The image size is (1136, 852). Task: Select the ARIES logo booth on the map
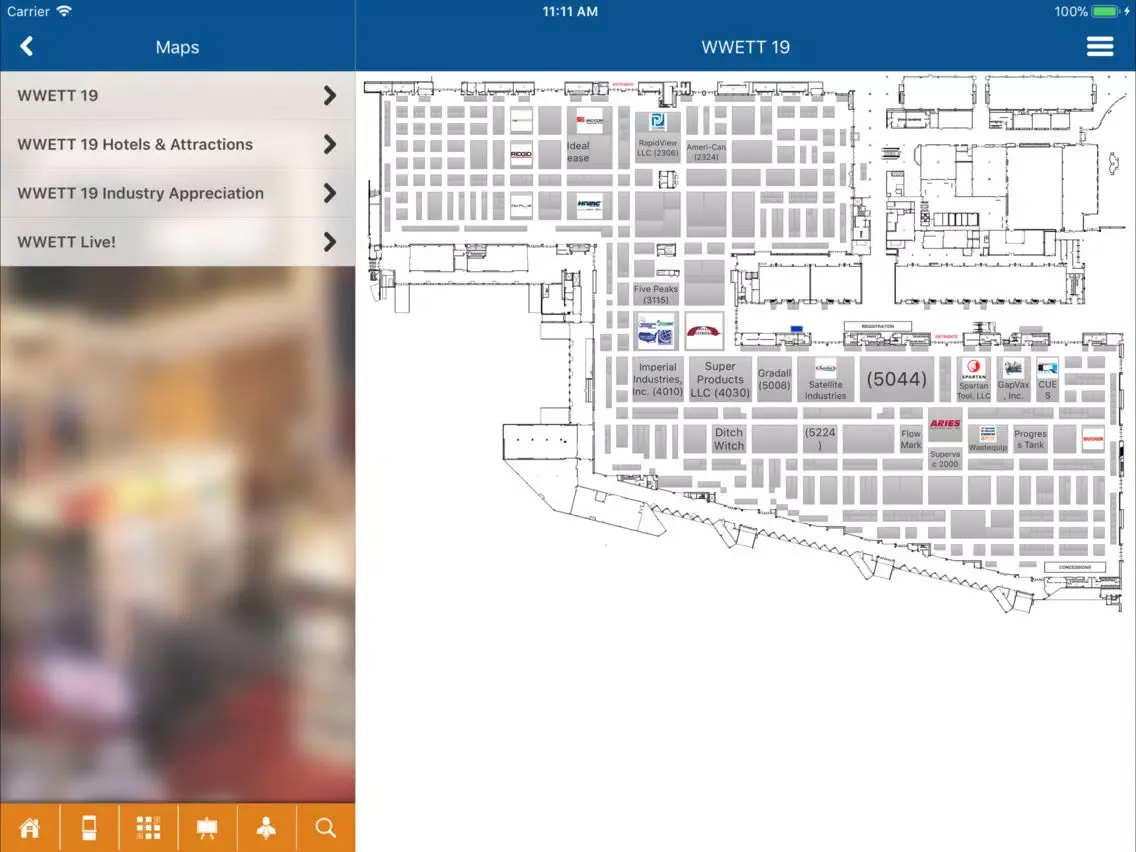[x=945, y=424]
